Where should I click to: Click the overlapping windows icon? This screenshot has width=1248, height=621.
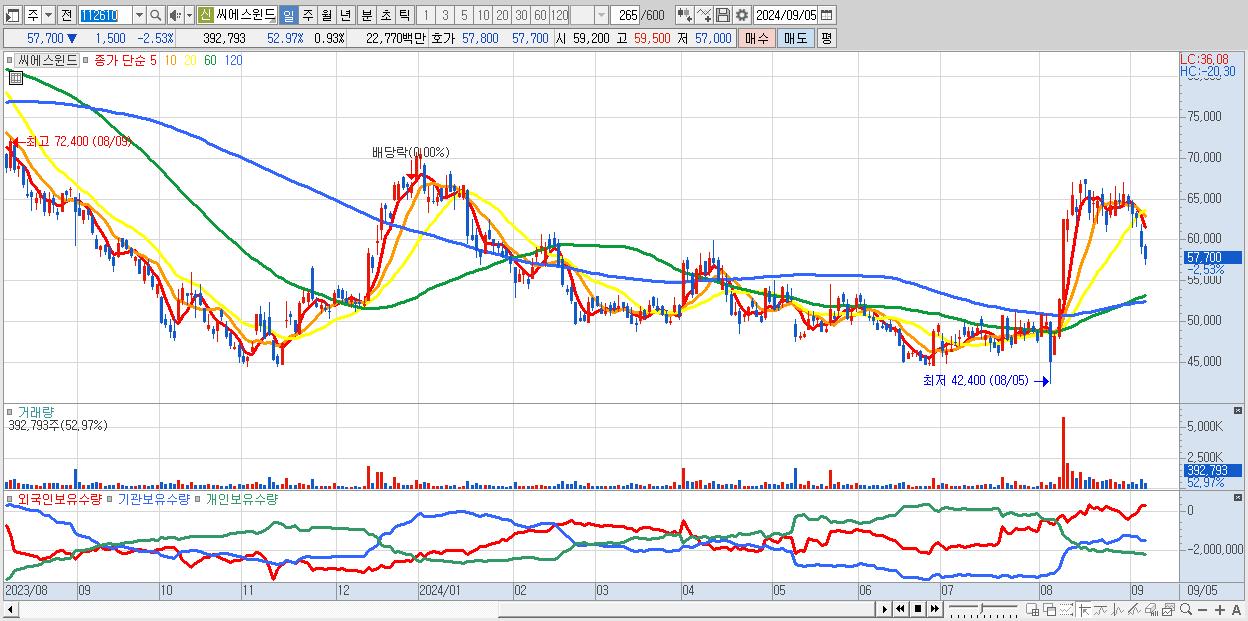point(1049,610)
